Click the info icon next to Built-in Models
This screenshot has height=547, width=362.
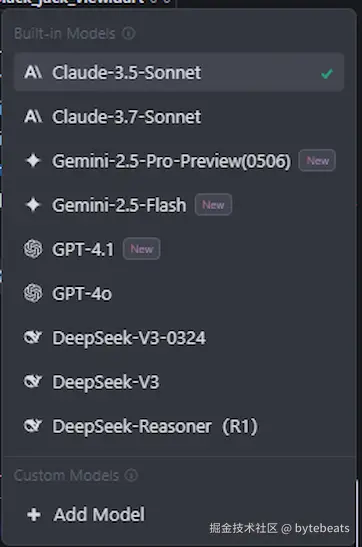[129, 33]
